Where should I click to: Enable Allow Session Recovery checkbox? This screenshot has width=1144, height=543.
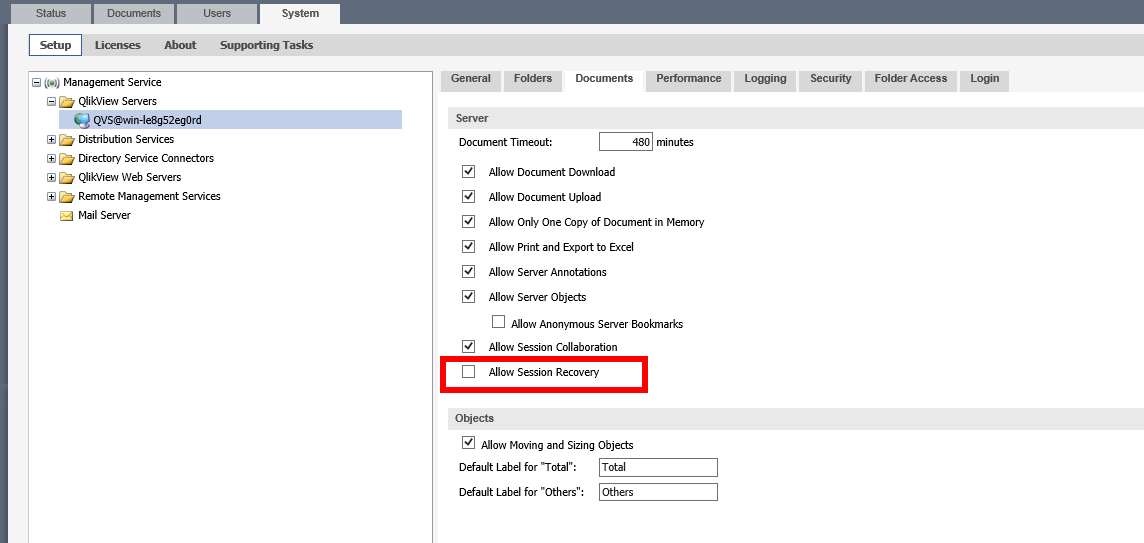pyautogui.click(x=468, y=372)
